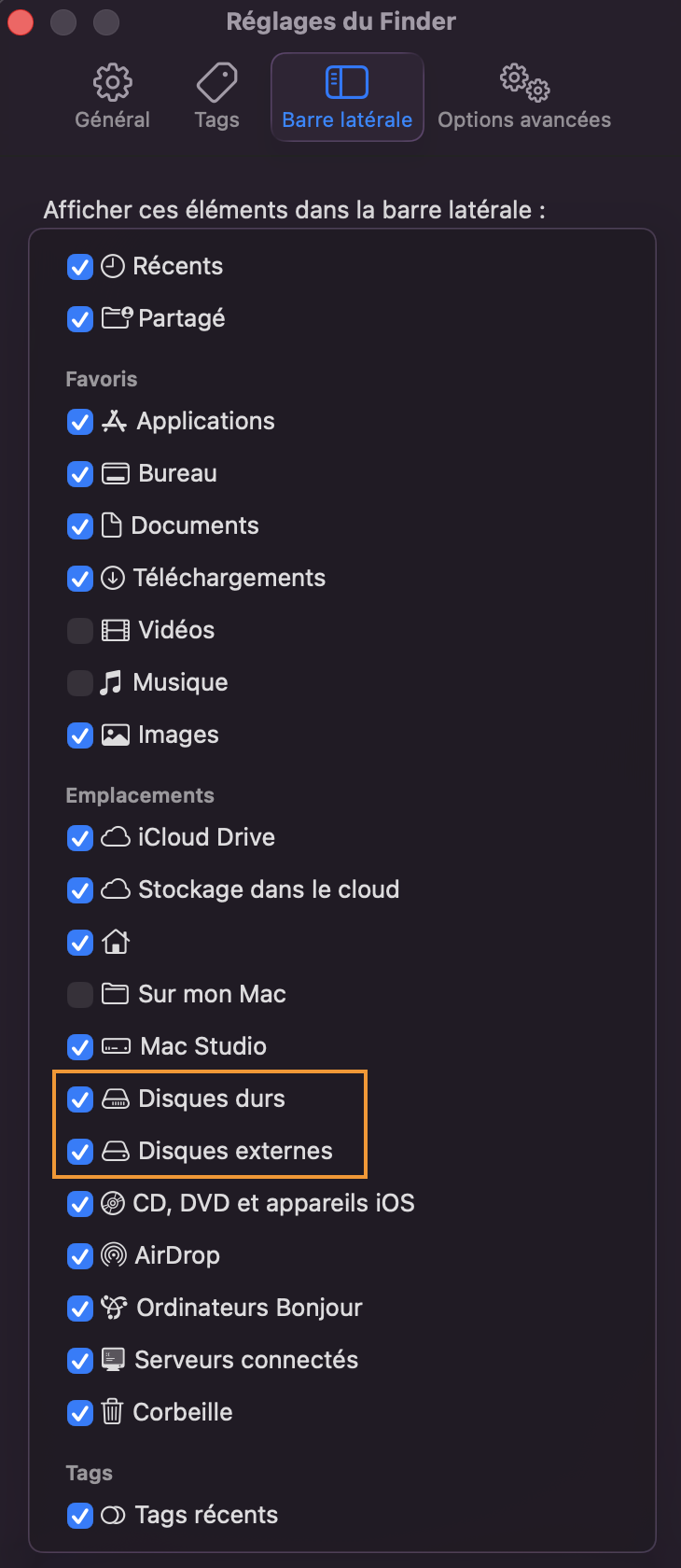Click the Corbeille trash icon

coord(112,1412)
